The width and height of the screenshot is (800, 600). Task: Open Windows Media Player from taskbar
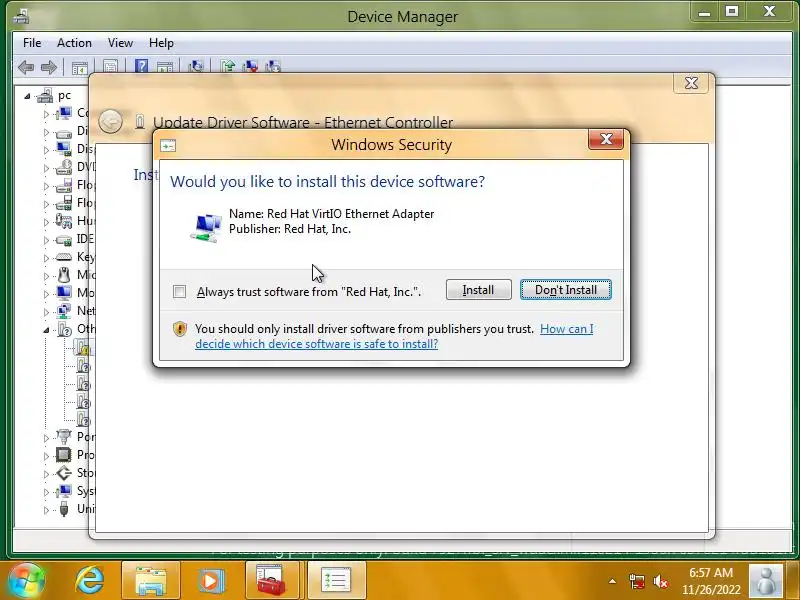211,581
